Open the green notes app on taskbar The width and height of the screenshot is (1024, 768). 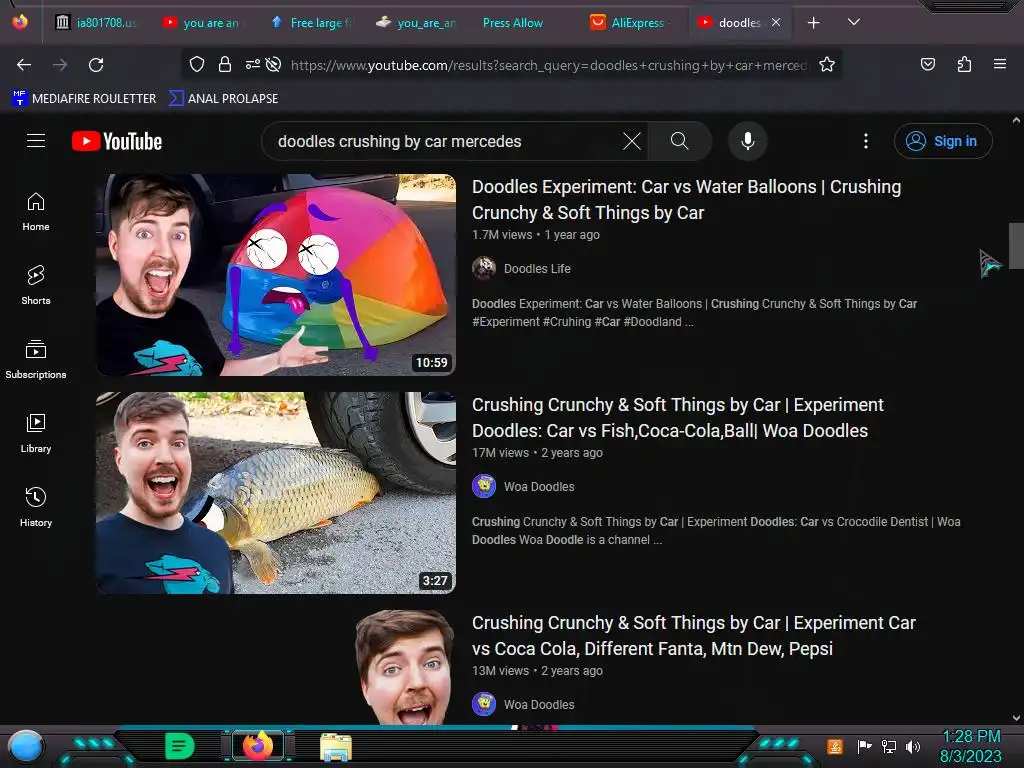pos(180,746)
